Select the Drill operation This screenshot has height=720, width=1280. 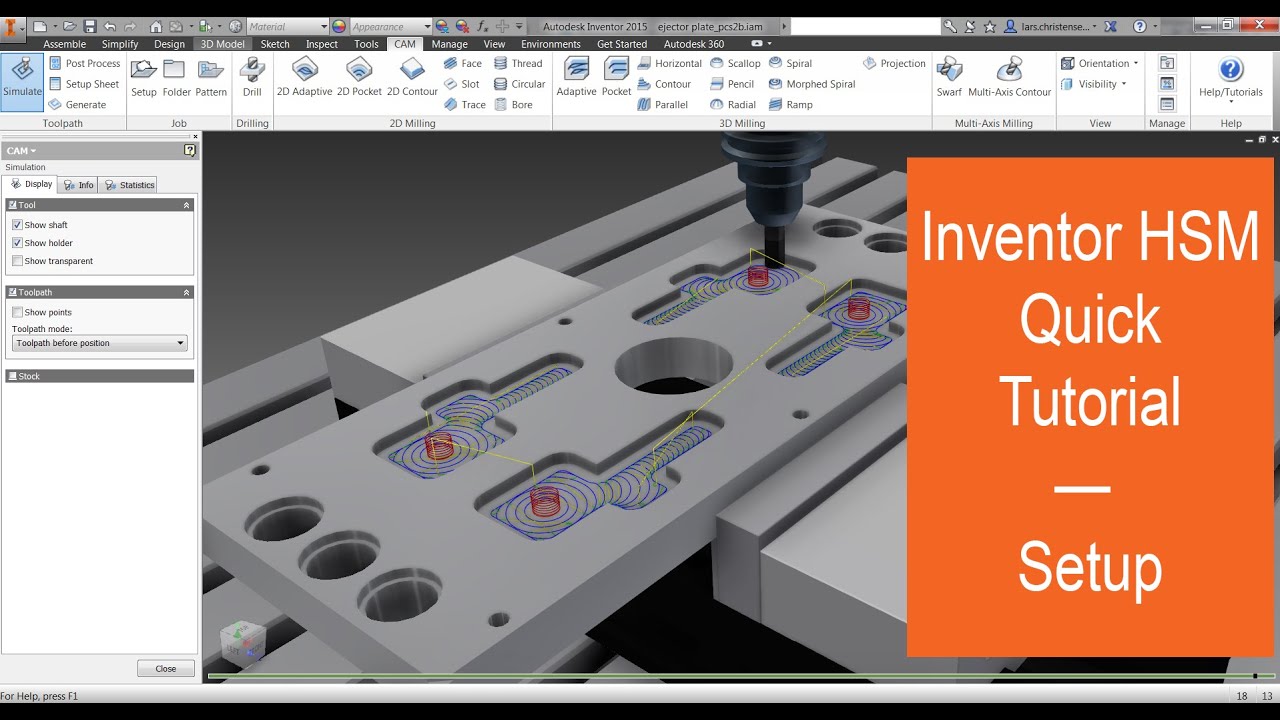coord(252,78)
